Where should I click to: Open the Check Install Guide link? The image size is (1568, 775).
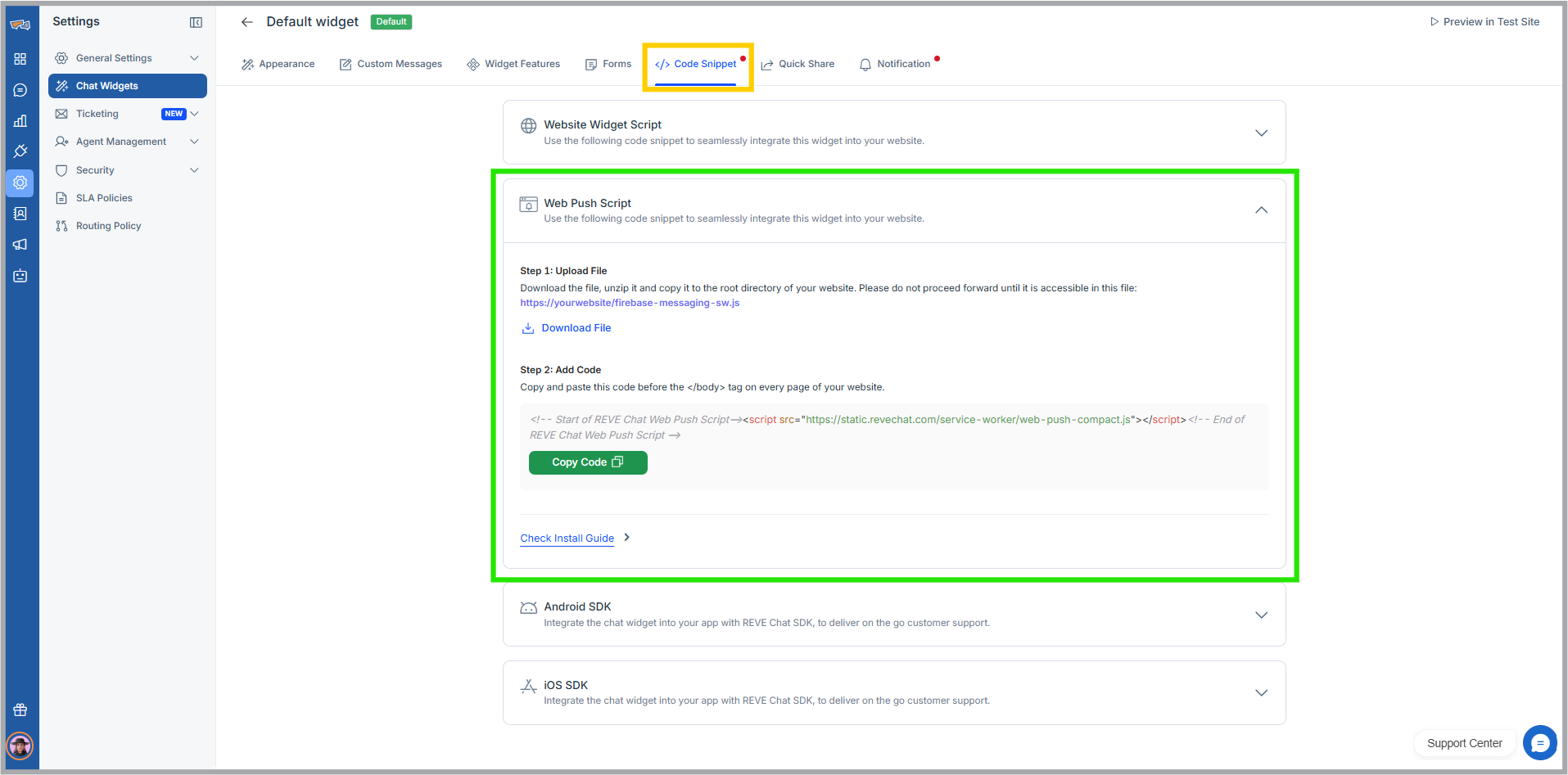pos(567,538)
